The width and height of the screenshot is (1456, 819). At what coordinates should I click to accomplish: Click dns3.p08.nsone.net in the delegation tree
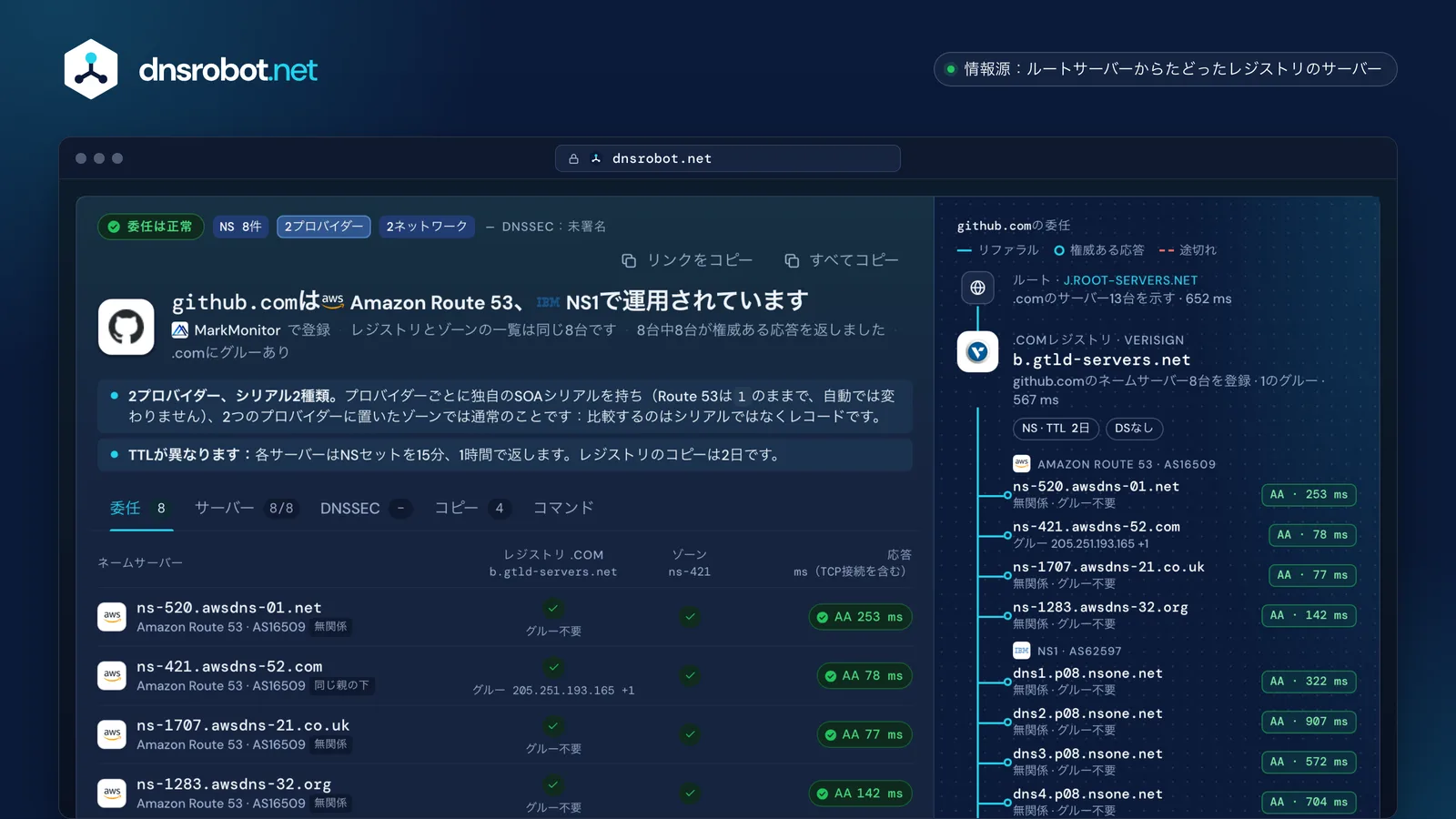pyautogui.click(x=1087, y=753)
